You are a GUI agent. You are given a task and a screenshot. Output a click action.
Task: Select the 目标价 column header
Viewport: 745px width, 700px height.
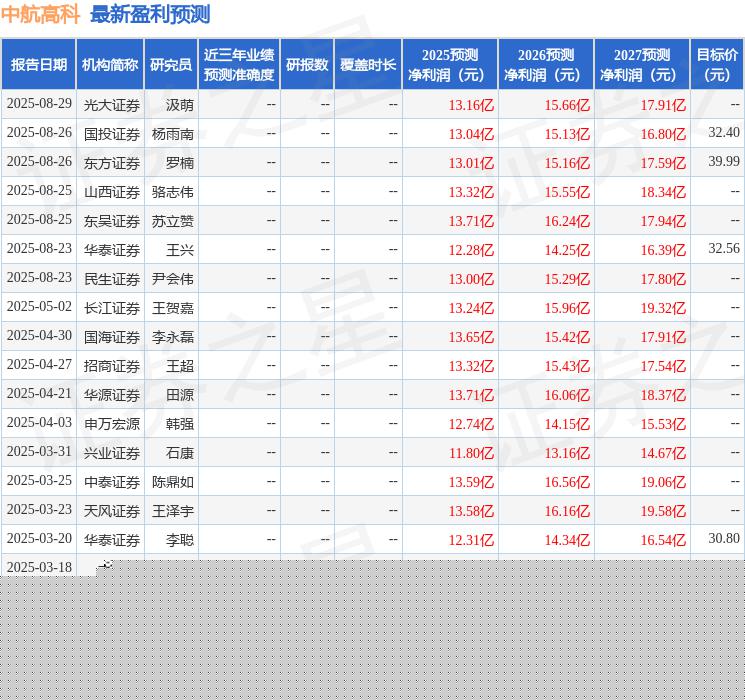coord(717,65)
